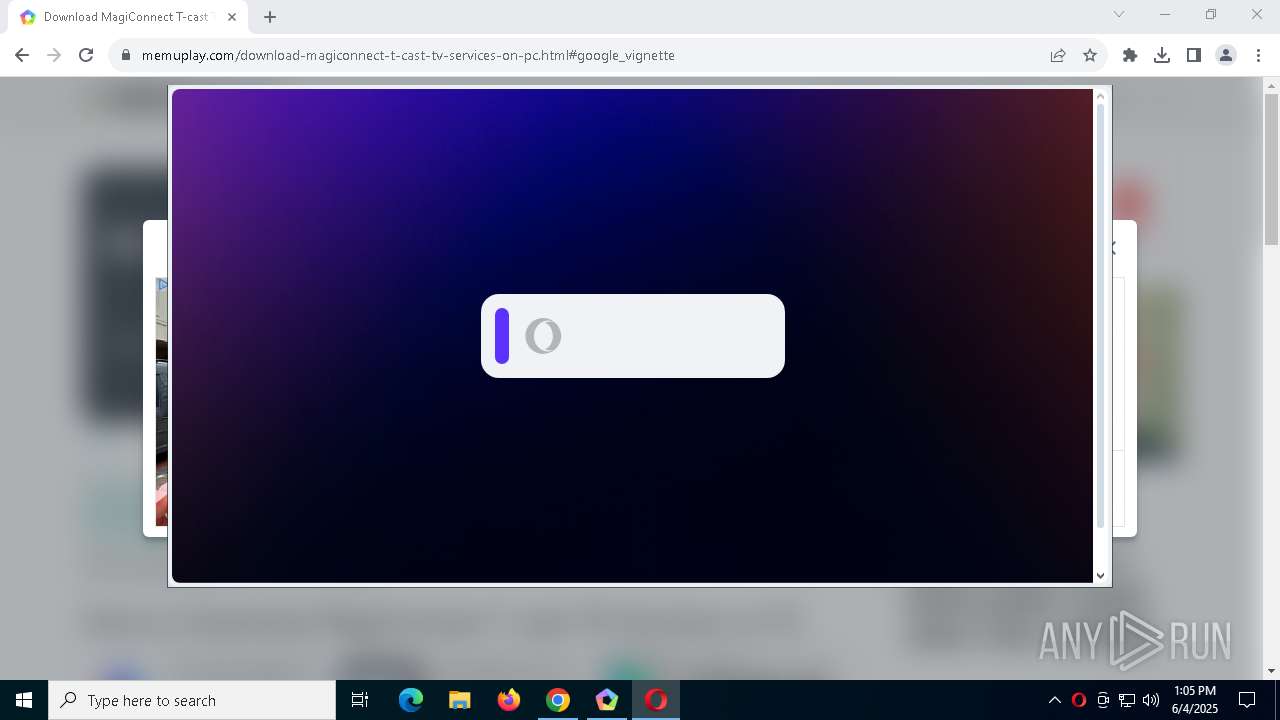Image resolution: width=1280 pixels, height=720 pixels.
Task: Open the notification center
Action: click(1247, 700)
